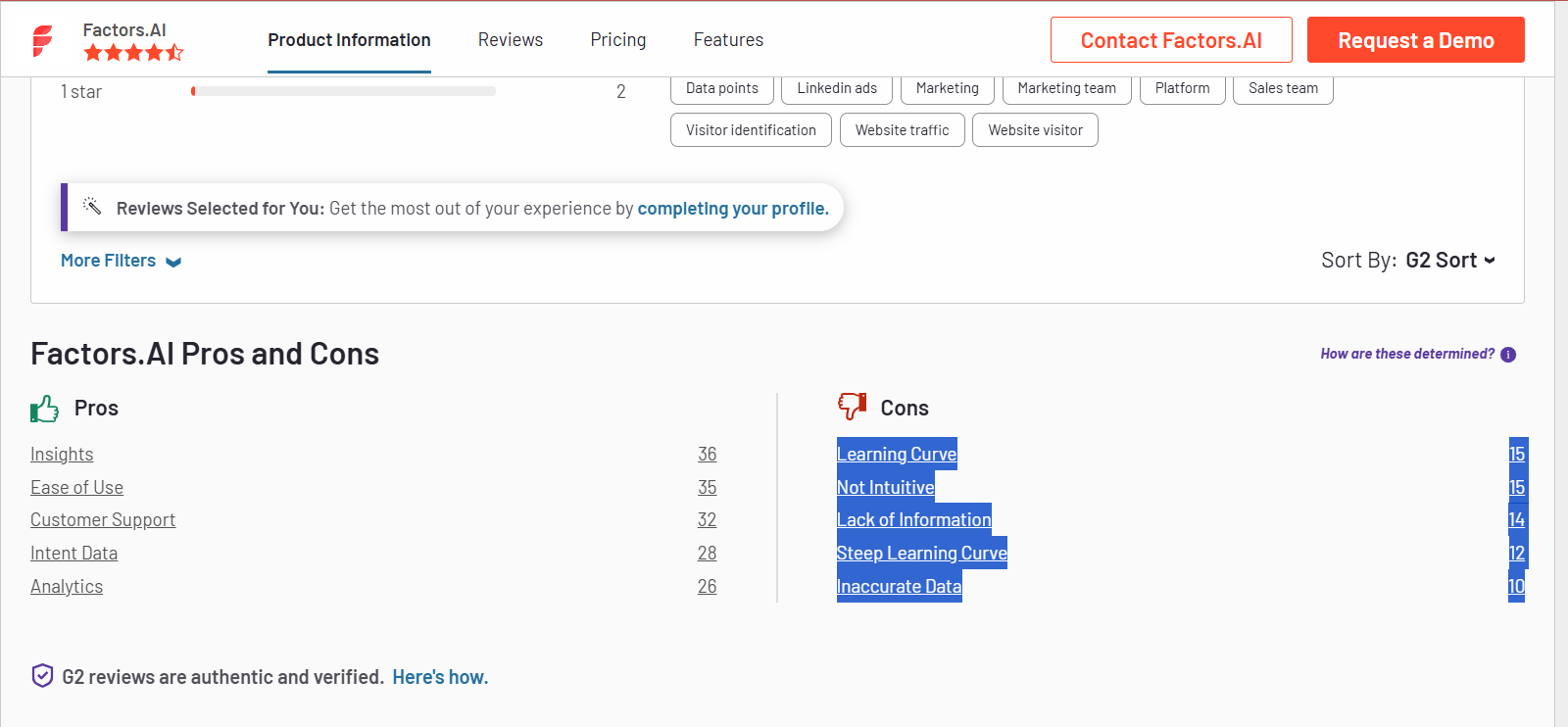Click the Insights count 36
The height and width of the screenshot is (727, 1568).
708,455
